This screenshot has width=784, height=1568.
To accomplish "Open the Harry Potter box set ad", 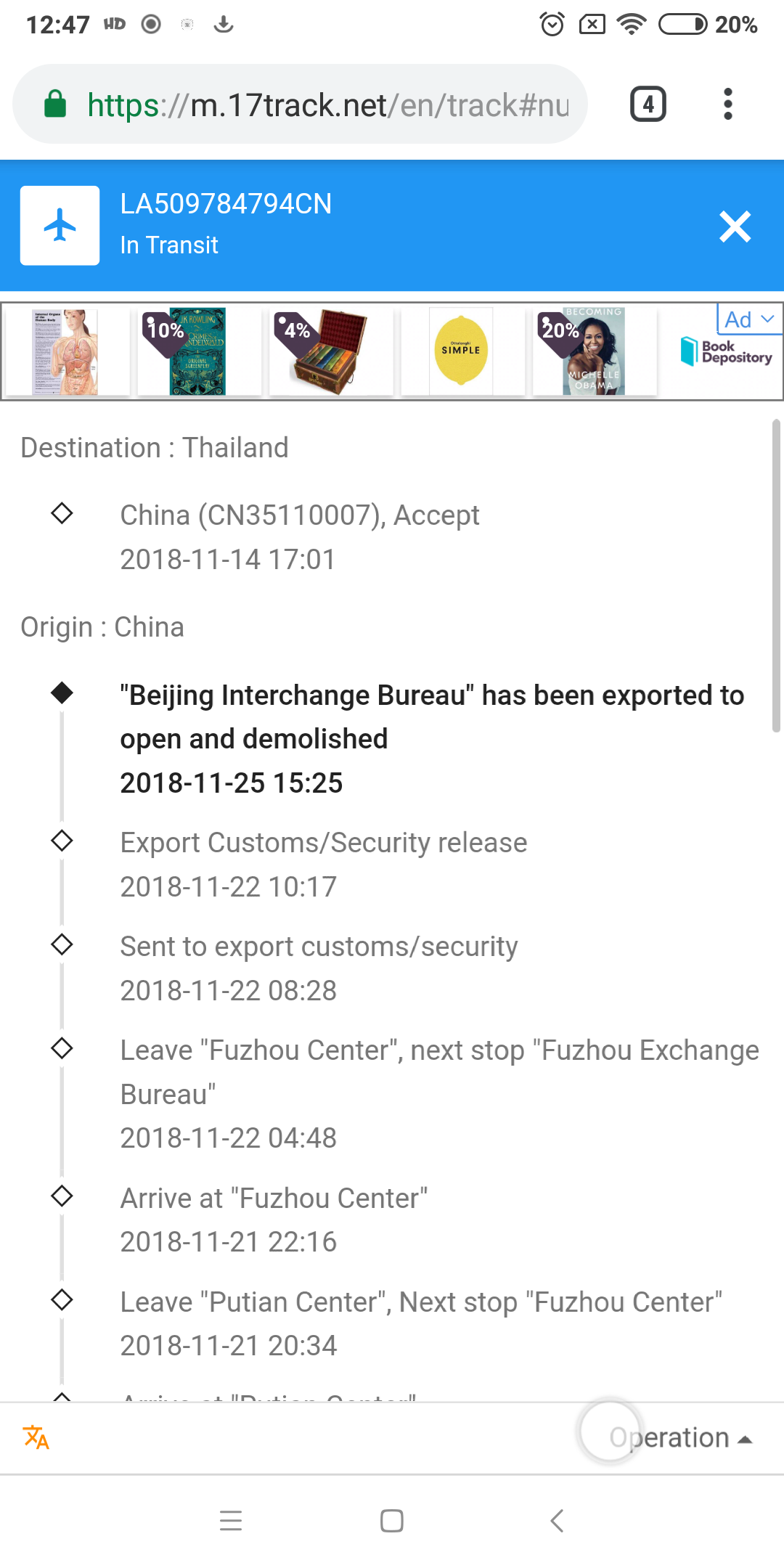I will tap(330, 351).
